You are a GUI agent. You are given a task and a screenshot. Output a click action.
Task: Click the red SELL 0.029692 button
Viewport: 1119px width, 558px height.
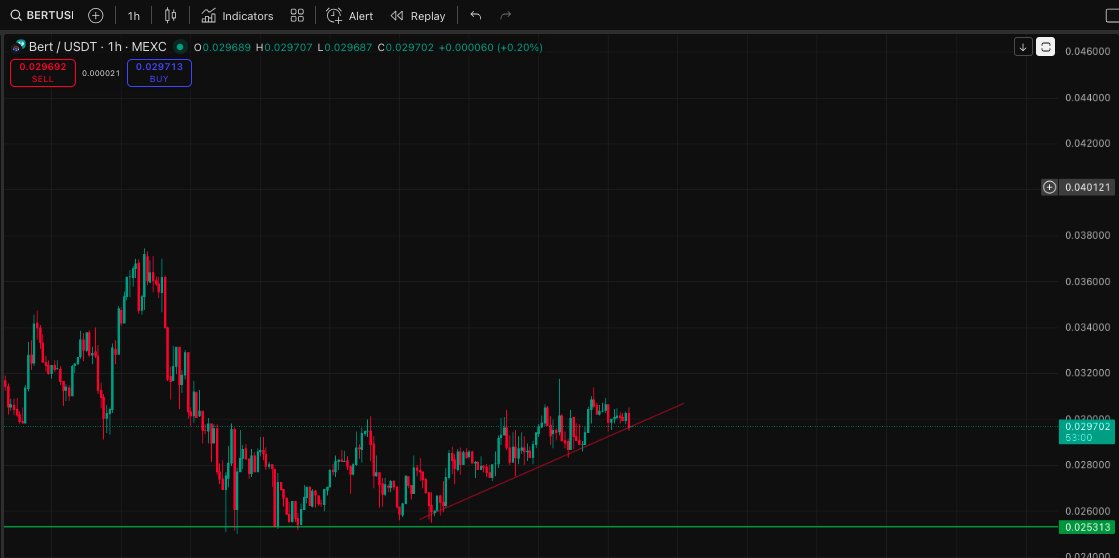43,73
